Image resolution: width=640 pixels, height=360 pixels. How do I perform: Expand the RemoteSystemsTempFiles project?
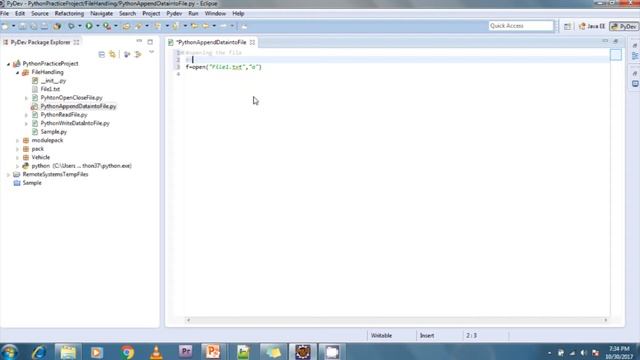(8, 174)
